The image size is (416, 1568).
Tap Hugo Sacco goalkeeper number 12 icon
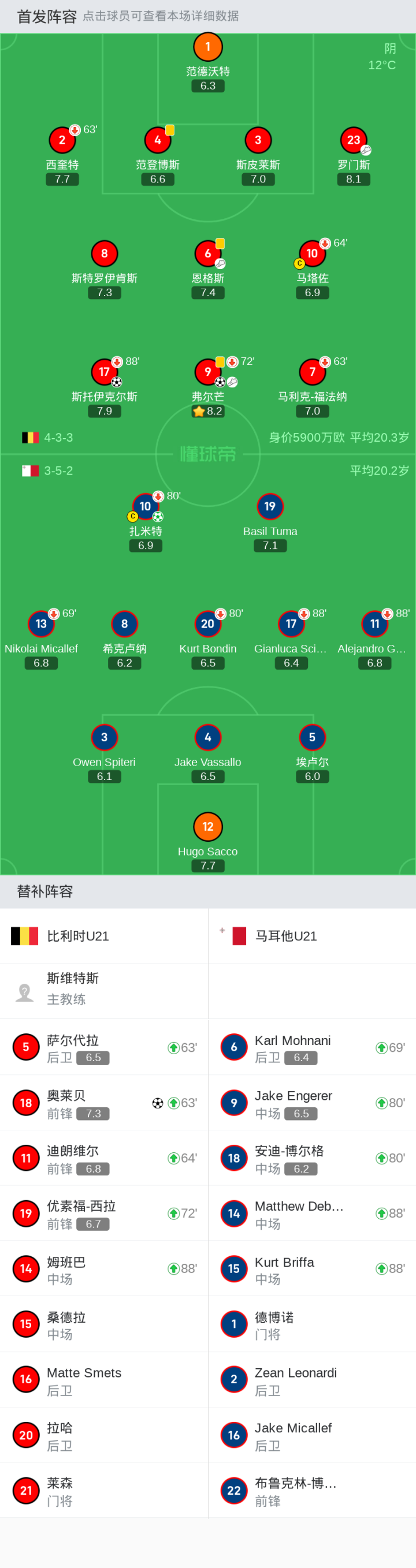pyautogui.click(x=207, y=827)
